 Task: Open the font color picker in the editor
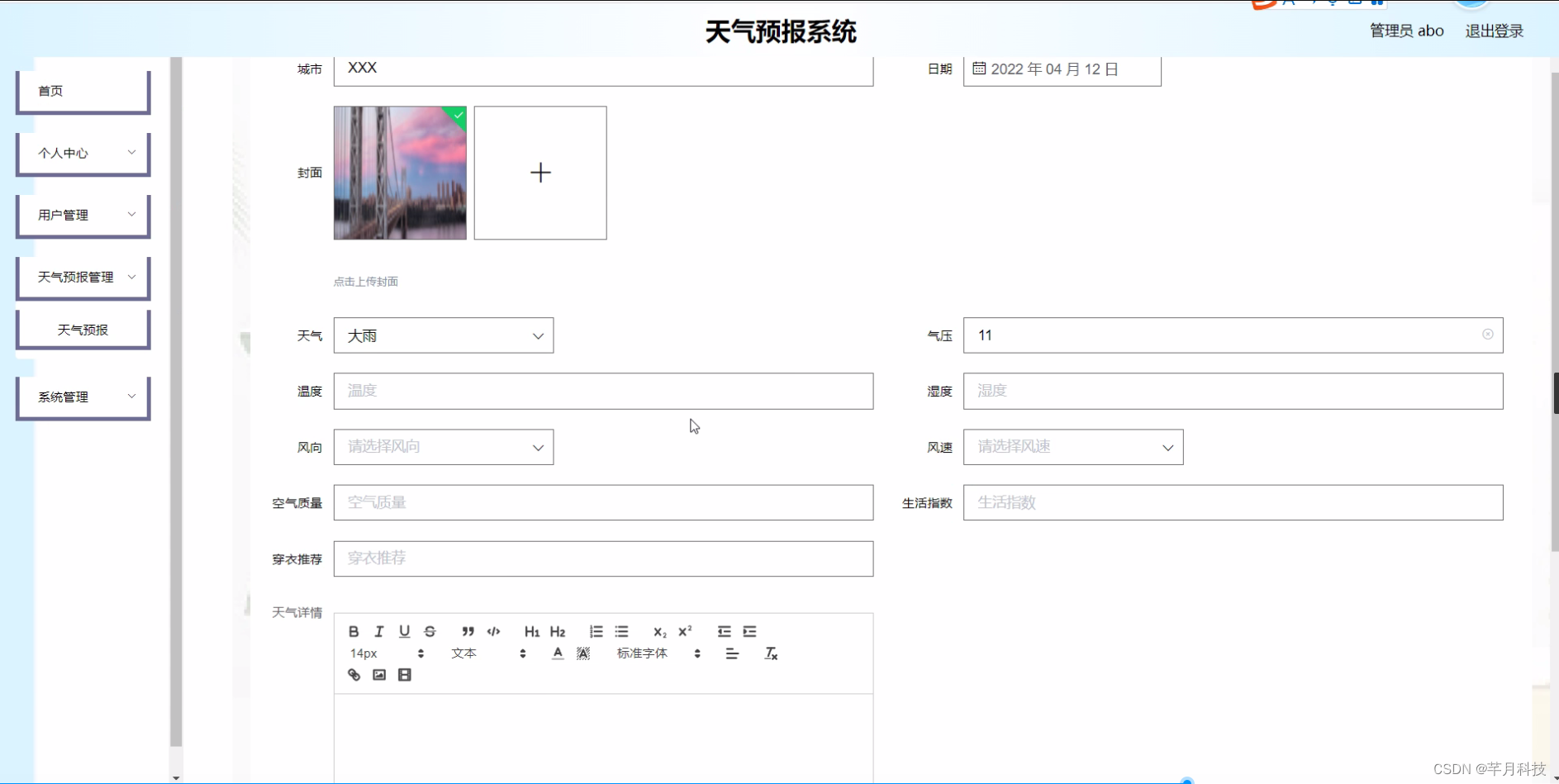point(558,653)
